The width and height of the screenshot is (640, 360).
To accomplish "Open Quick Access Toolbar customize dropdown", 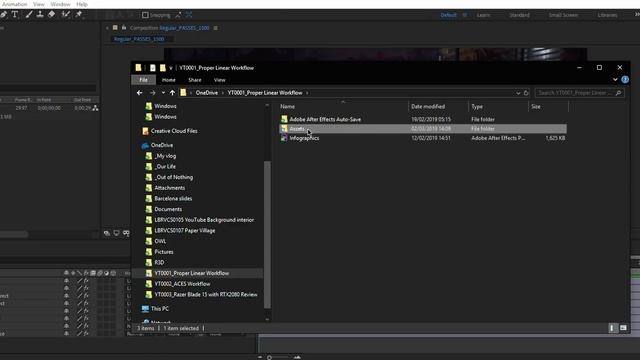I will 171,68.
